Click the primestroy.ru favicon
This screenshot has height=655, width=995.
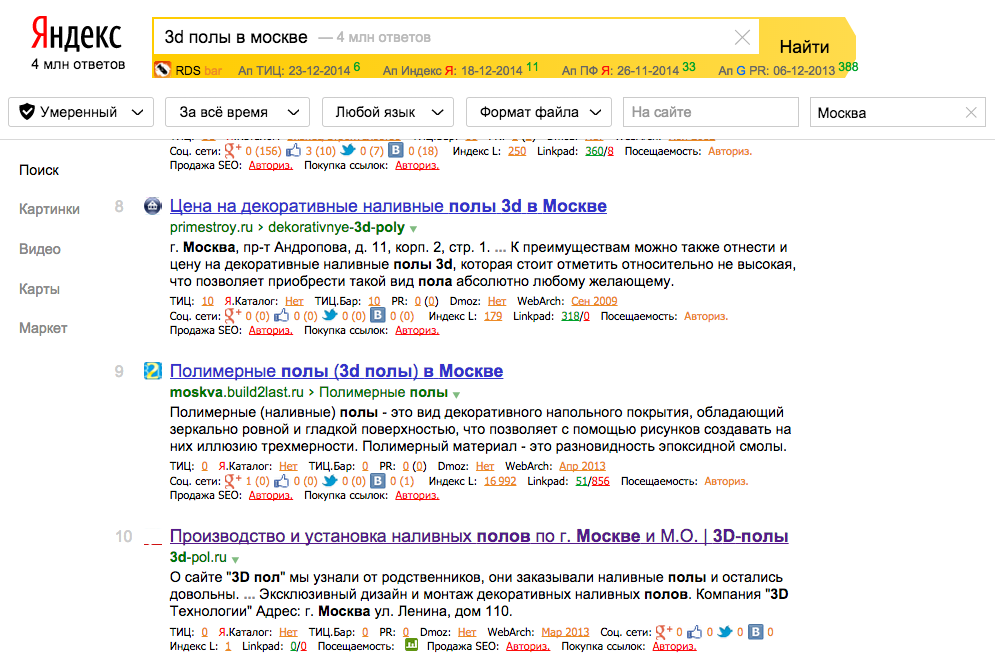[152, 206]
